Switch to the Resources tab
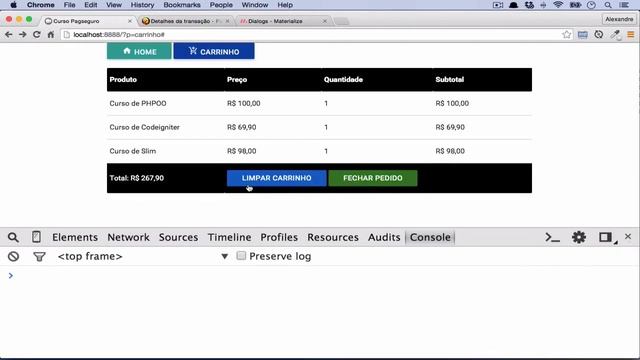This screenshot has height=360, width=640. [x=333, y=237]
